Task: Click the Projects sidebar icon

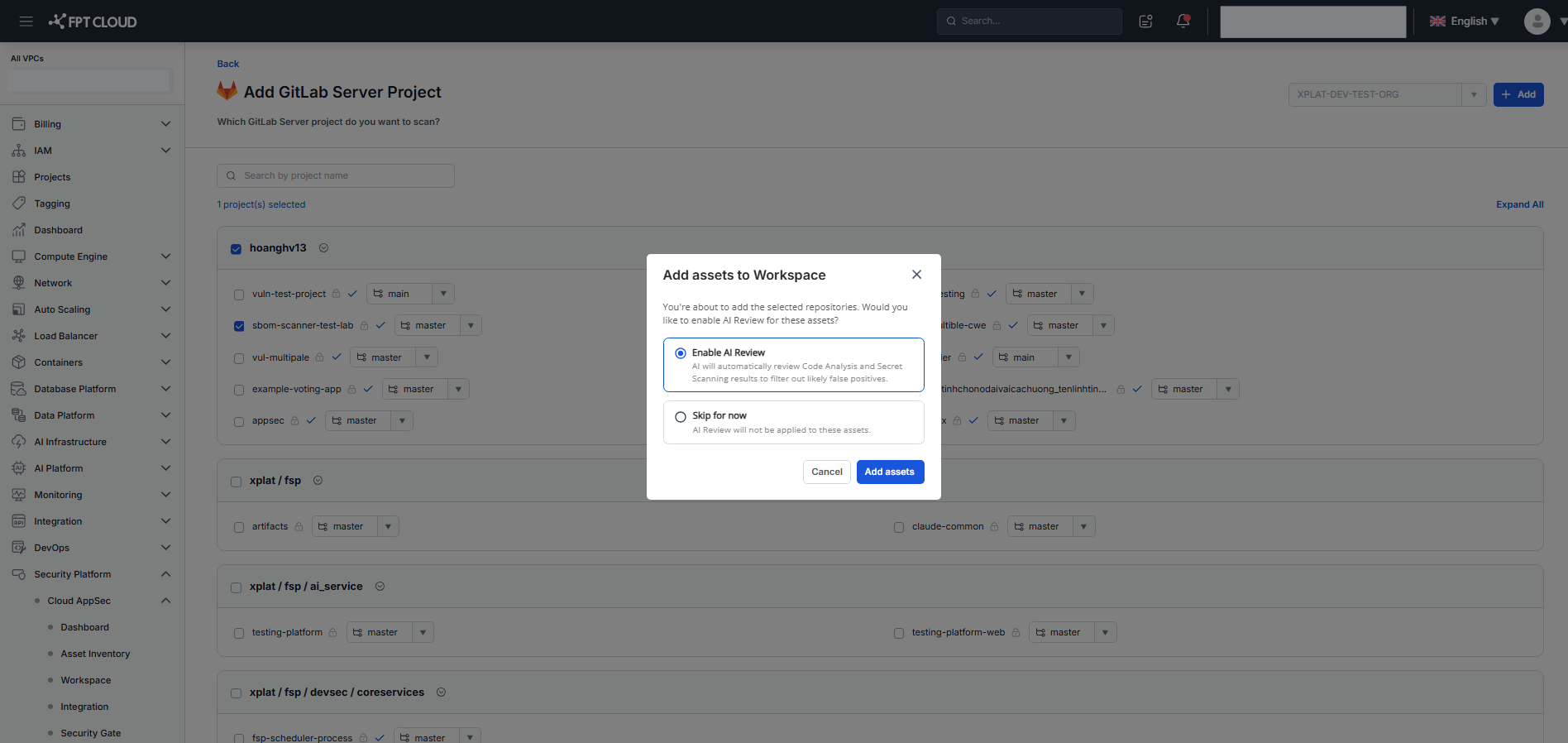Action: point(19,177)
